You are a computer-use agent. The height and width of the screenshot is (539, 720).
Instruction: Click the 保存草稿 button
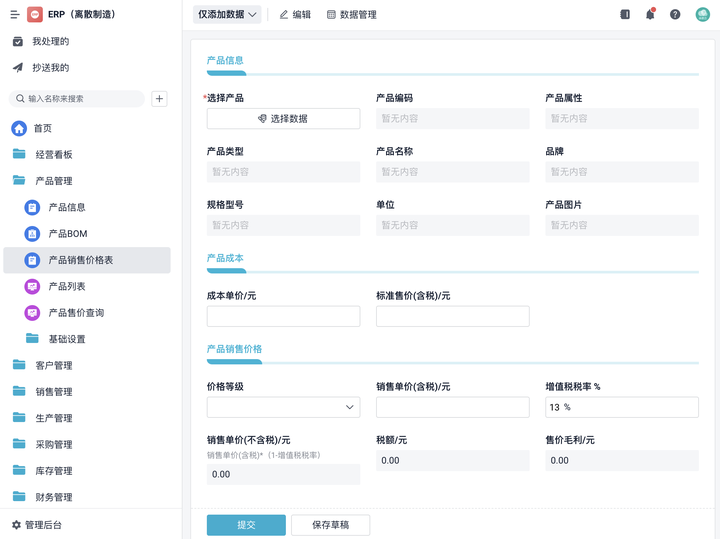(x=330, y=525)
